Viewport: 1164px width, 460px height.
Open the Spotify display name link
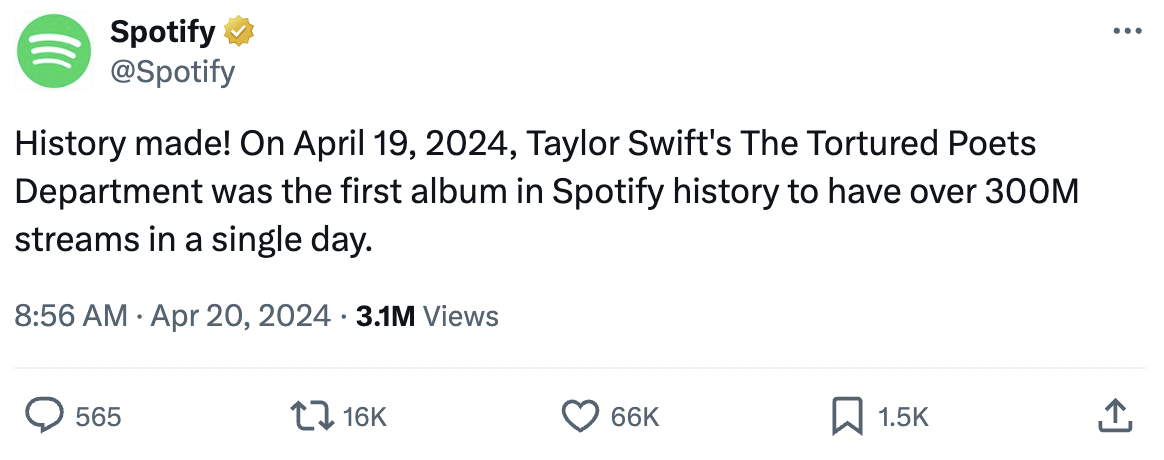coord(162,32)
